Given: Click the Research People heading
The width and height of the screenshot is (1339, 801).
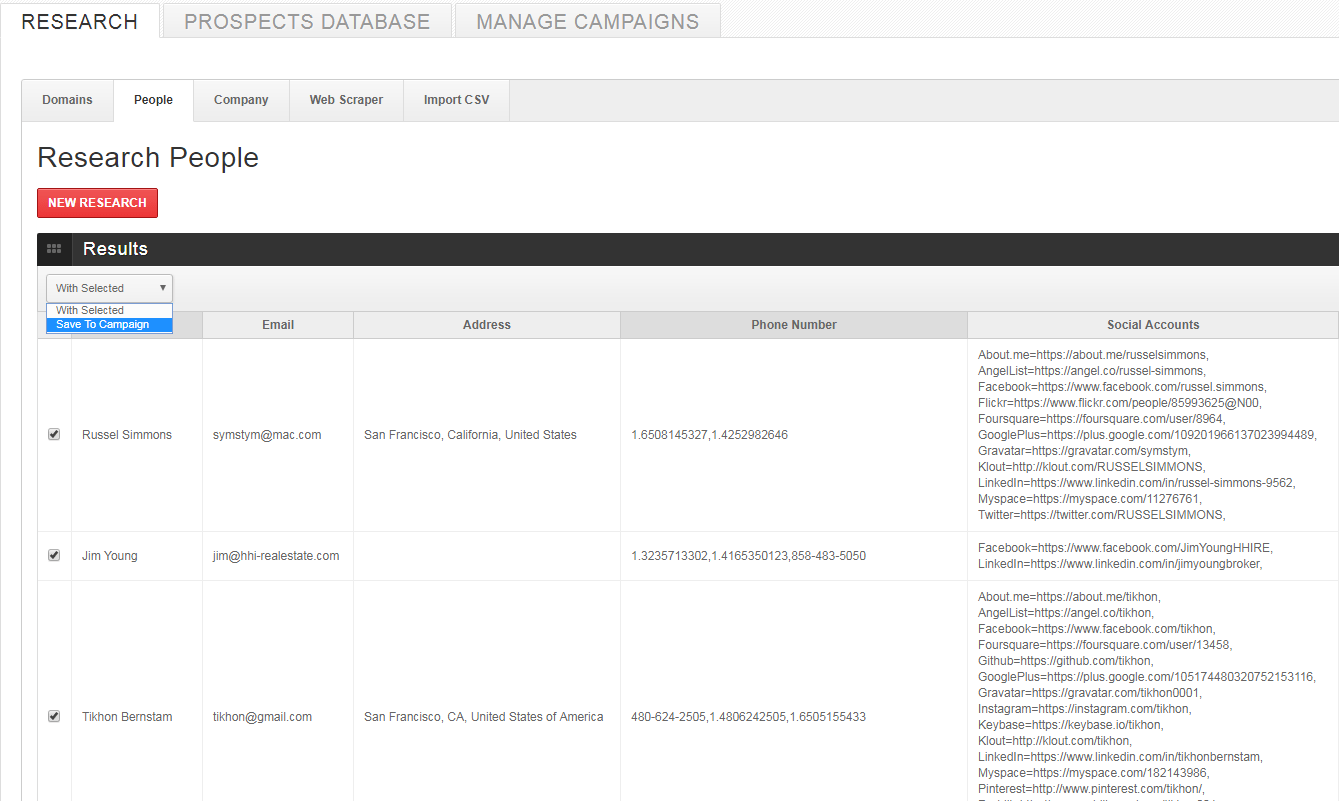Looking at the screenshot, I should point(148,158).
